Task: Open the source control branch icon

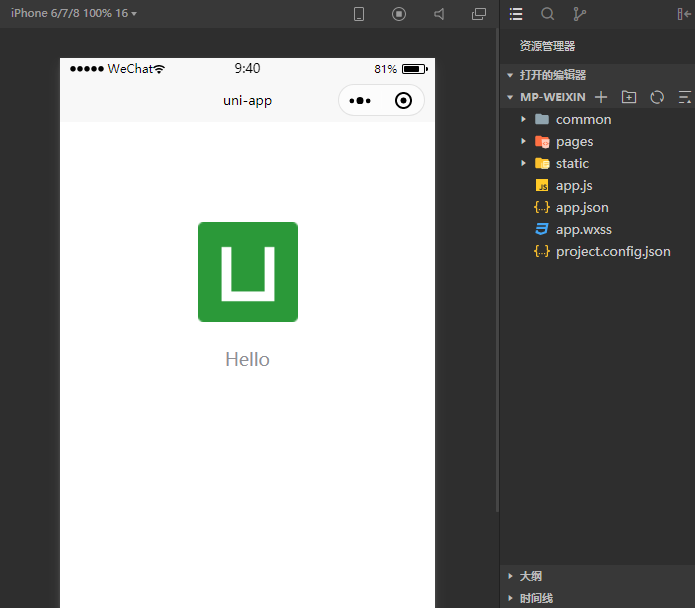Action: [x=579, y=14]
